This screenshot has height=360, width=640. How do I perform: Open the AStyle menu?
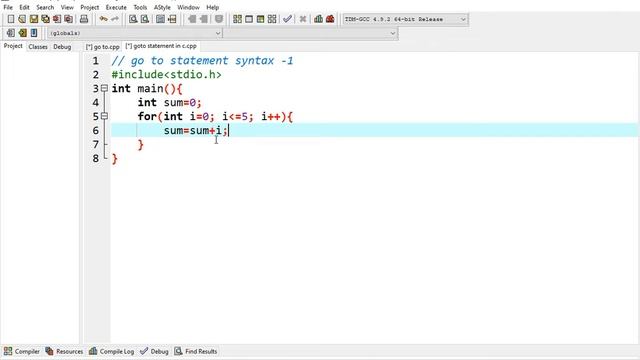(162, 7)
